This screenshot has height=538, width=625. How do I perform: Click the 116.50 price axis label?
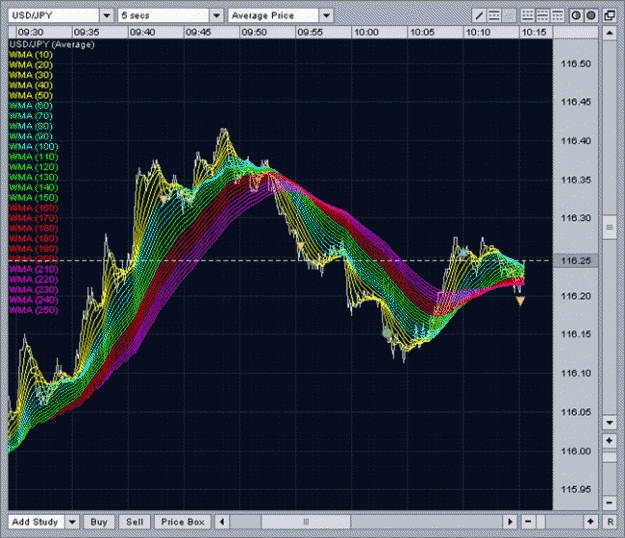(576, 64)
